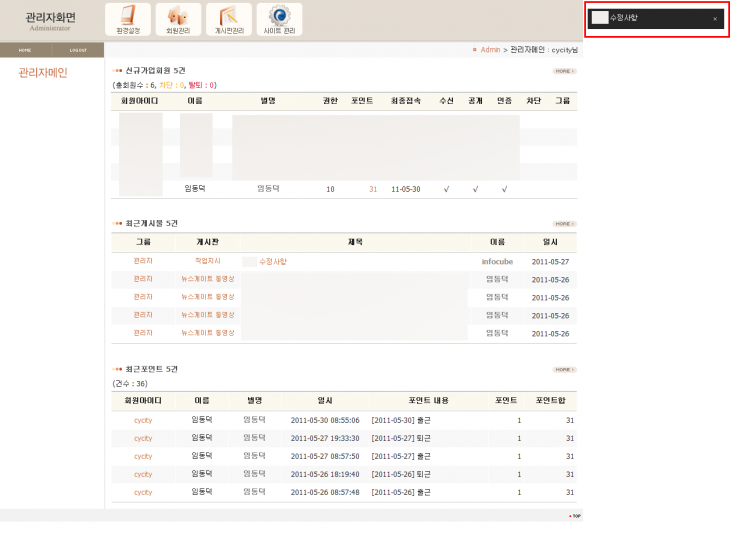The image size is (730, 539).
Task: Click the 게시판관리 board management icon
Action: click(x=228, y=19)
